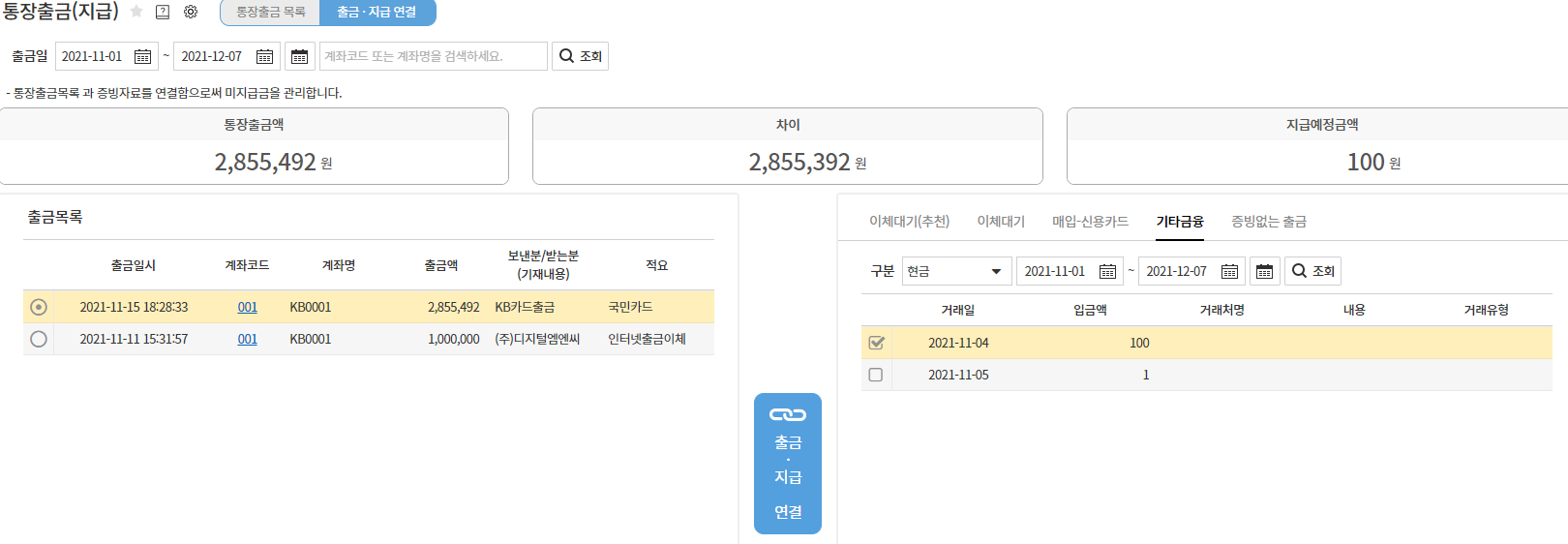Open the help question-mark icon beside the title
1568x544 pixels.
(163, 12)
